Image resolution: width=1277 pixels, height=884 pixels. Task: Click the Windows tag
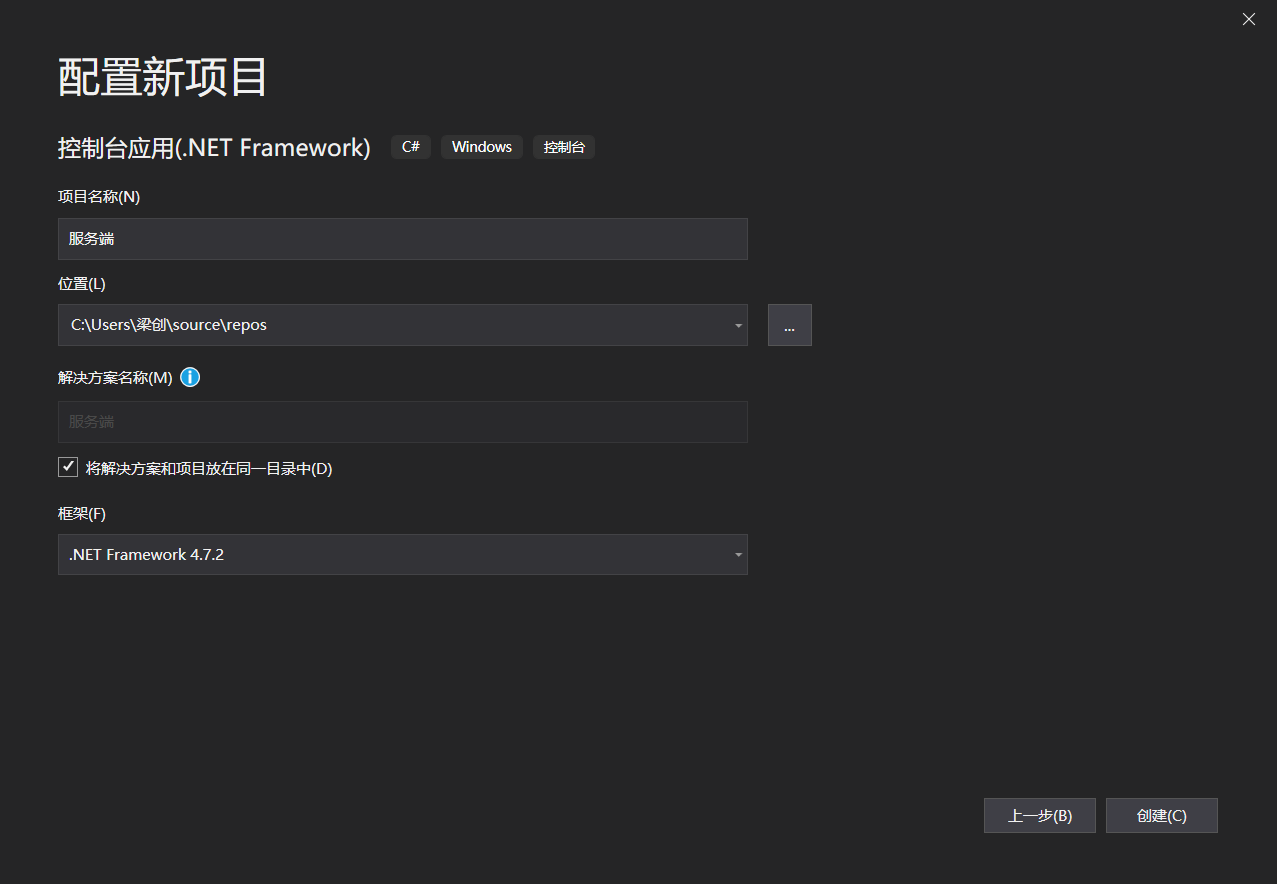(482, 147)
